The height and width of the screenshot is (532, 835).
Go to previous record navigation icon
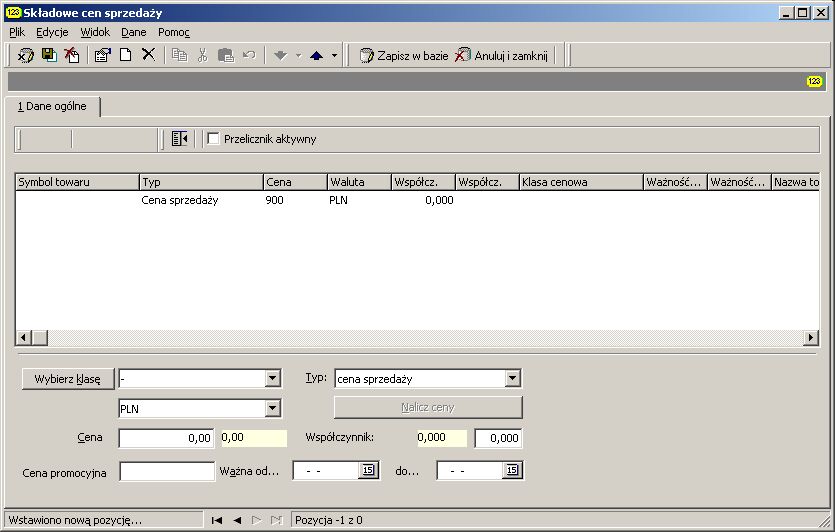pyautogui.click(x=237, y=520)
